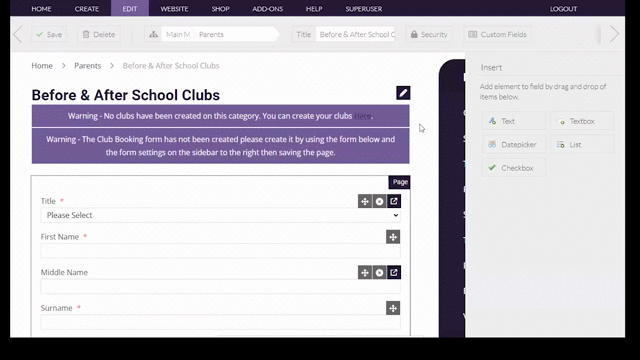Click the move icon on Middle Name field

pos(365,273)
